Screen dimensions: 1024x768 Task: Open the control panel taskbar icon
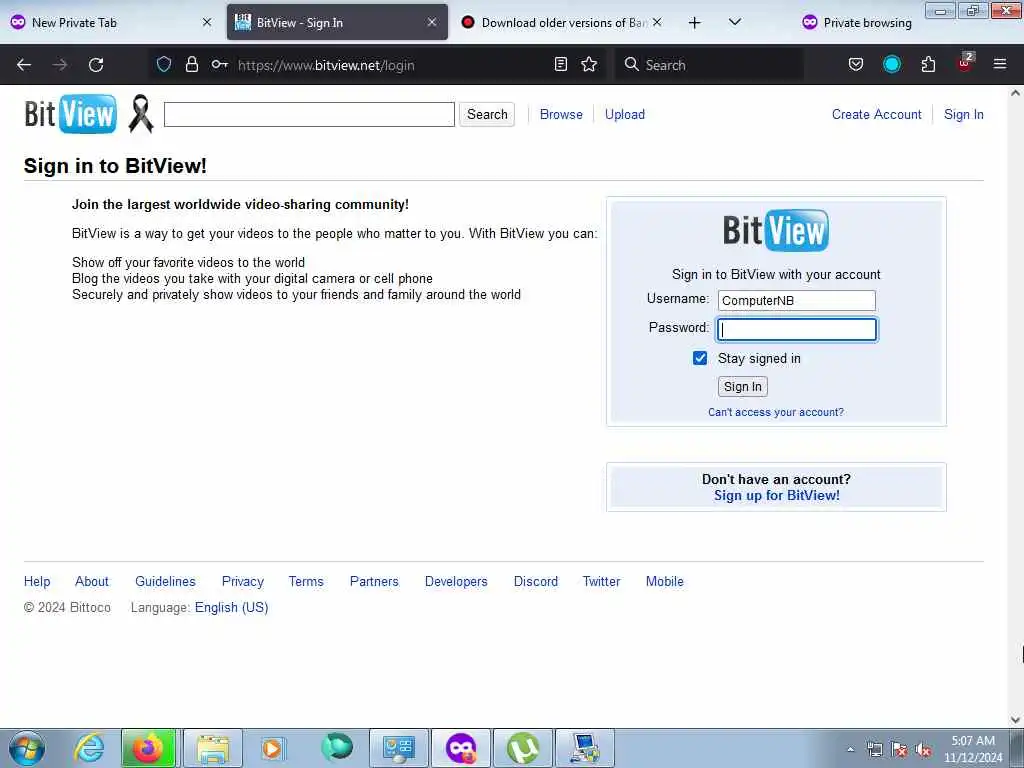399,748
